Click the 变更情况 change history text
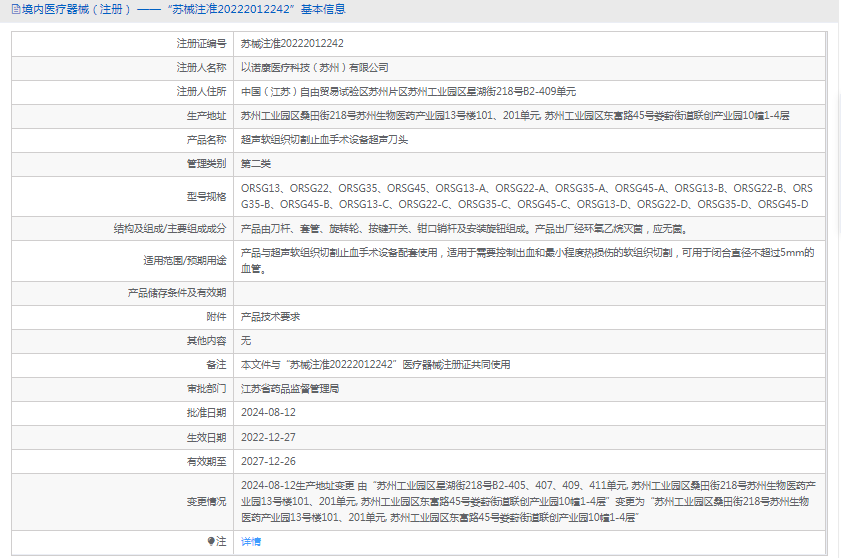 pos(528,502)
